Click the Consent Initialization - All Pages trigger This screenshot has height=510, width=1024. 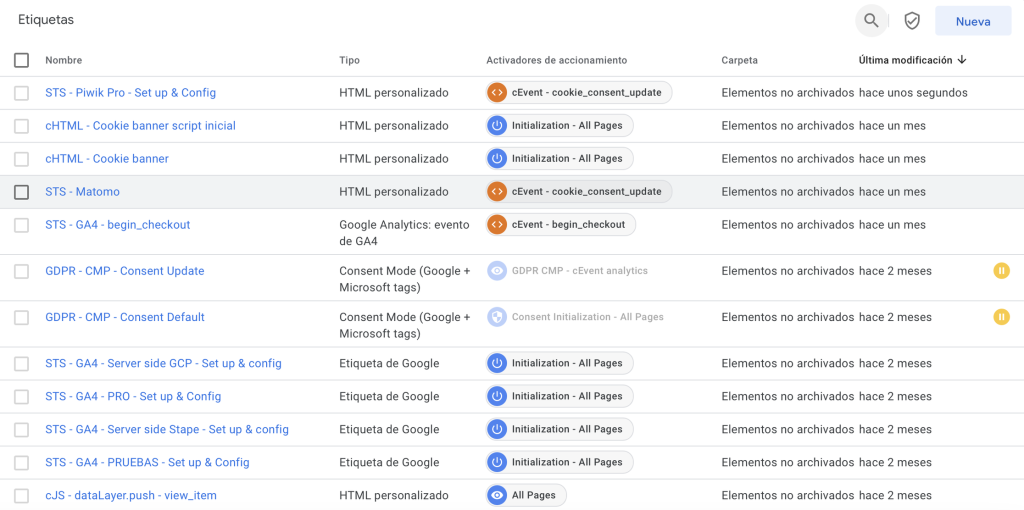tap(575, 317)
